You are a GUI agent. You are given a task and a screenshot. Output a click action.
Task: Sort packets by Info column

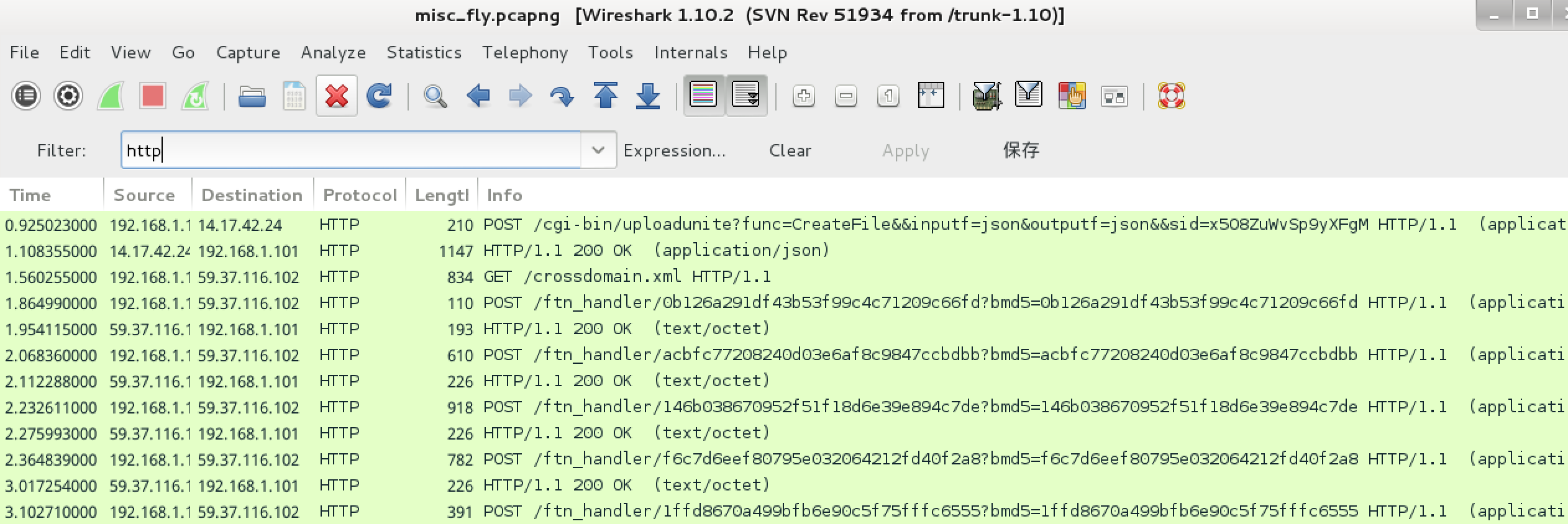point(1023,195)
